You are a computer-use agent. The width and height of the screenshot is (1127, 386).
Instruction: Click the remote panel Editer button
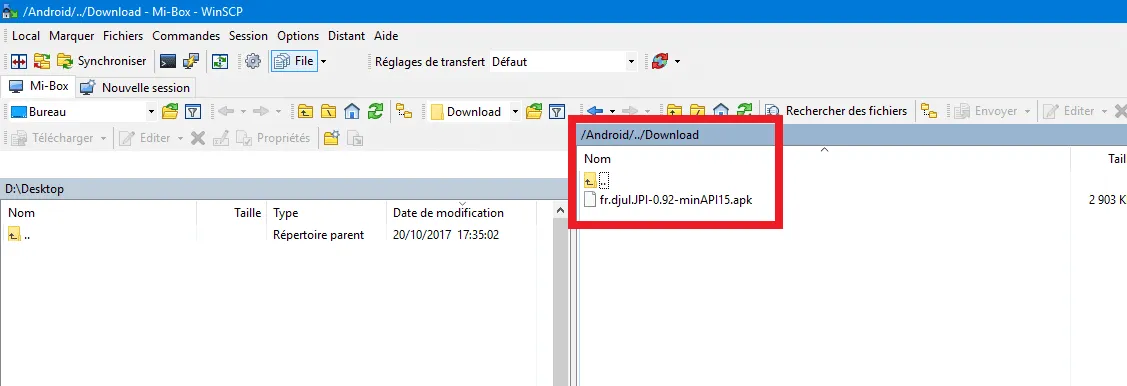pos(1070,111)
